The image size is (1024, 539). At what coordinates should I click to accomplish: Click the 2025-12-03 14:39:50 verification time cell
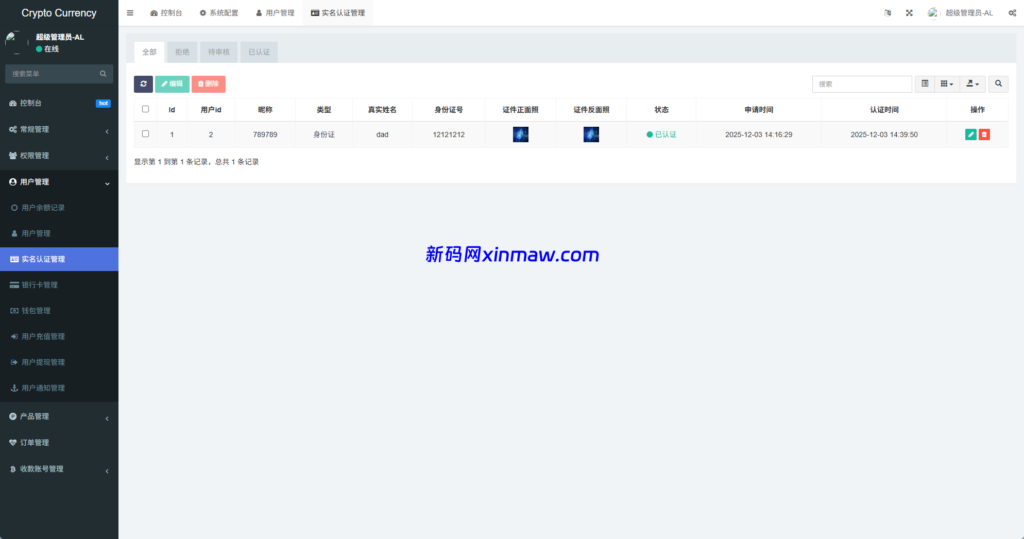coord(884,135)
